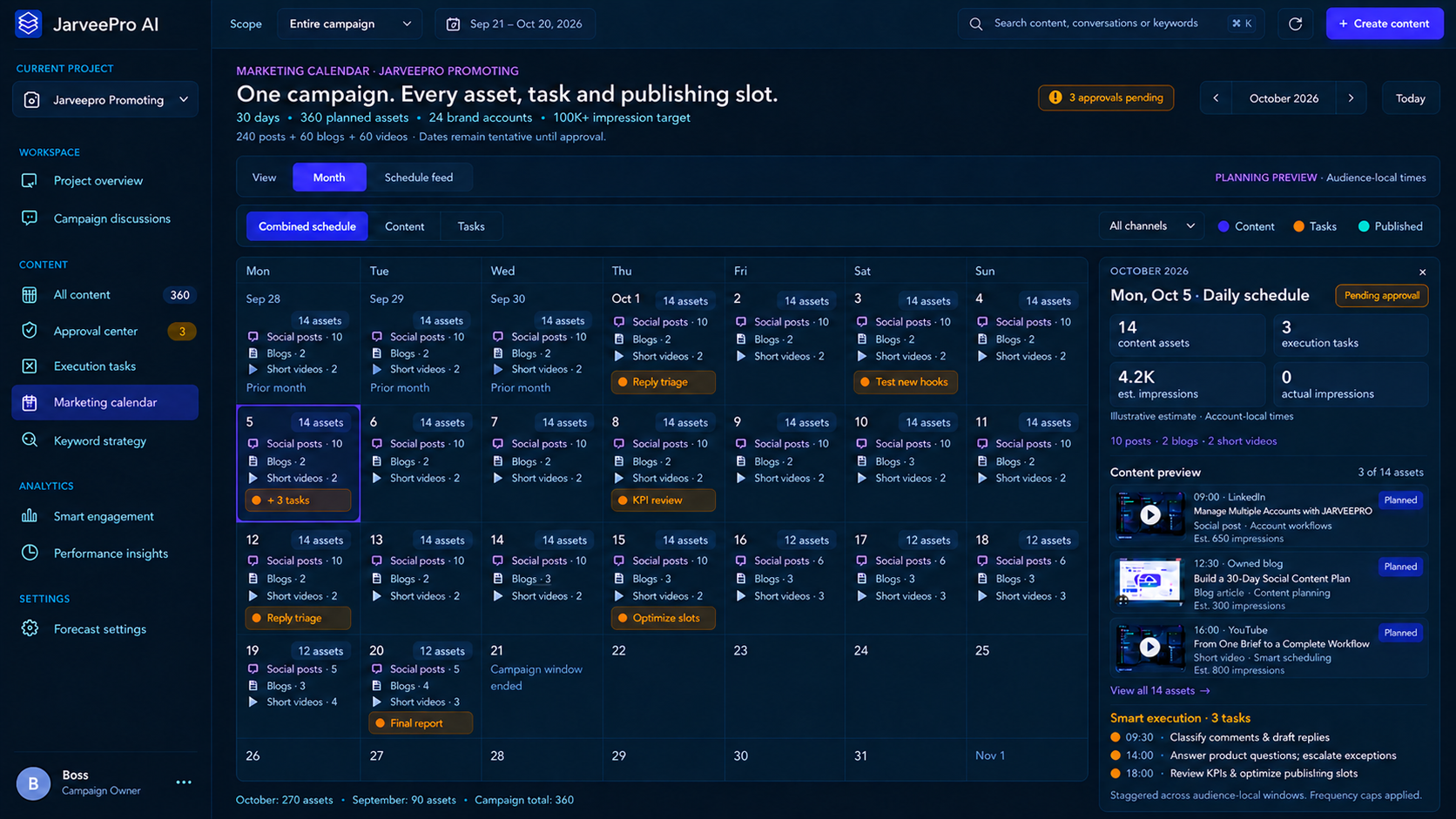The image size is (1456, 819).
Task: Open Final report task on Oct 20
Action: coord(421,723)
